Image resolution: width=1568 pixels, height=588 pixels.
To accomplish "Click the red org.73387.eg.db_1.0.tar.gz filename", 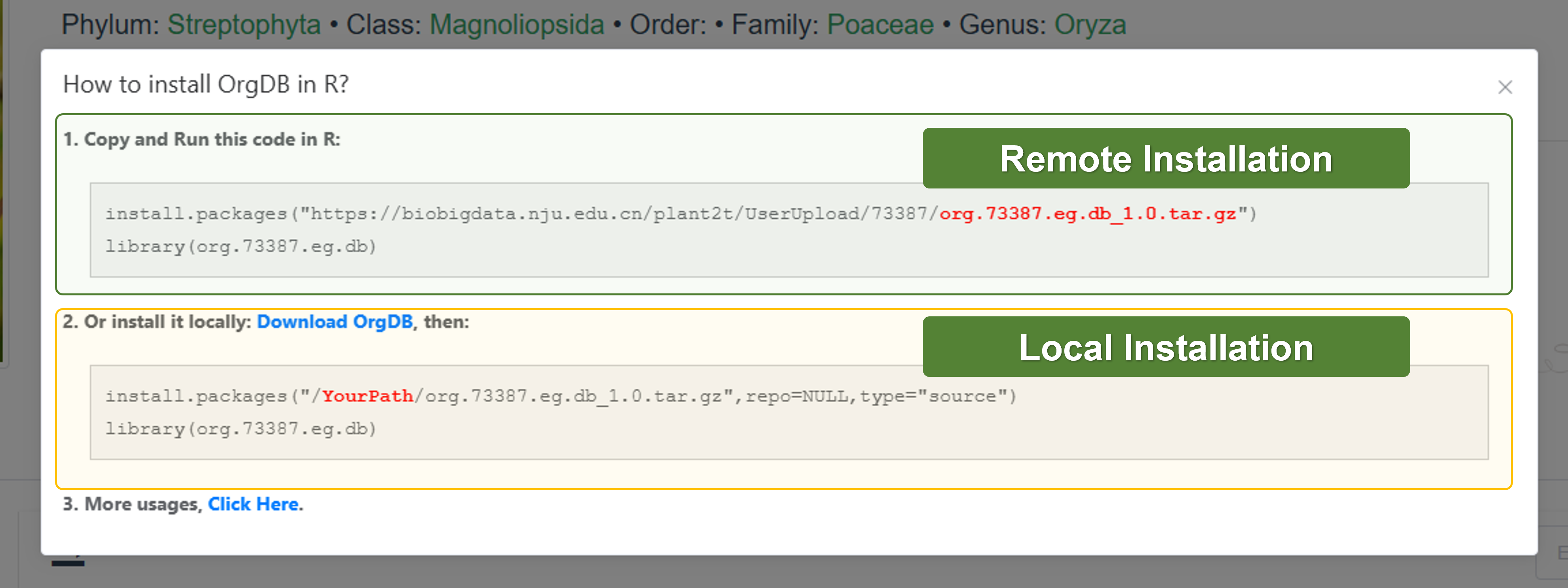I will click(x=1087, y=214).
